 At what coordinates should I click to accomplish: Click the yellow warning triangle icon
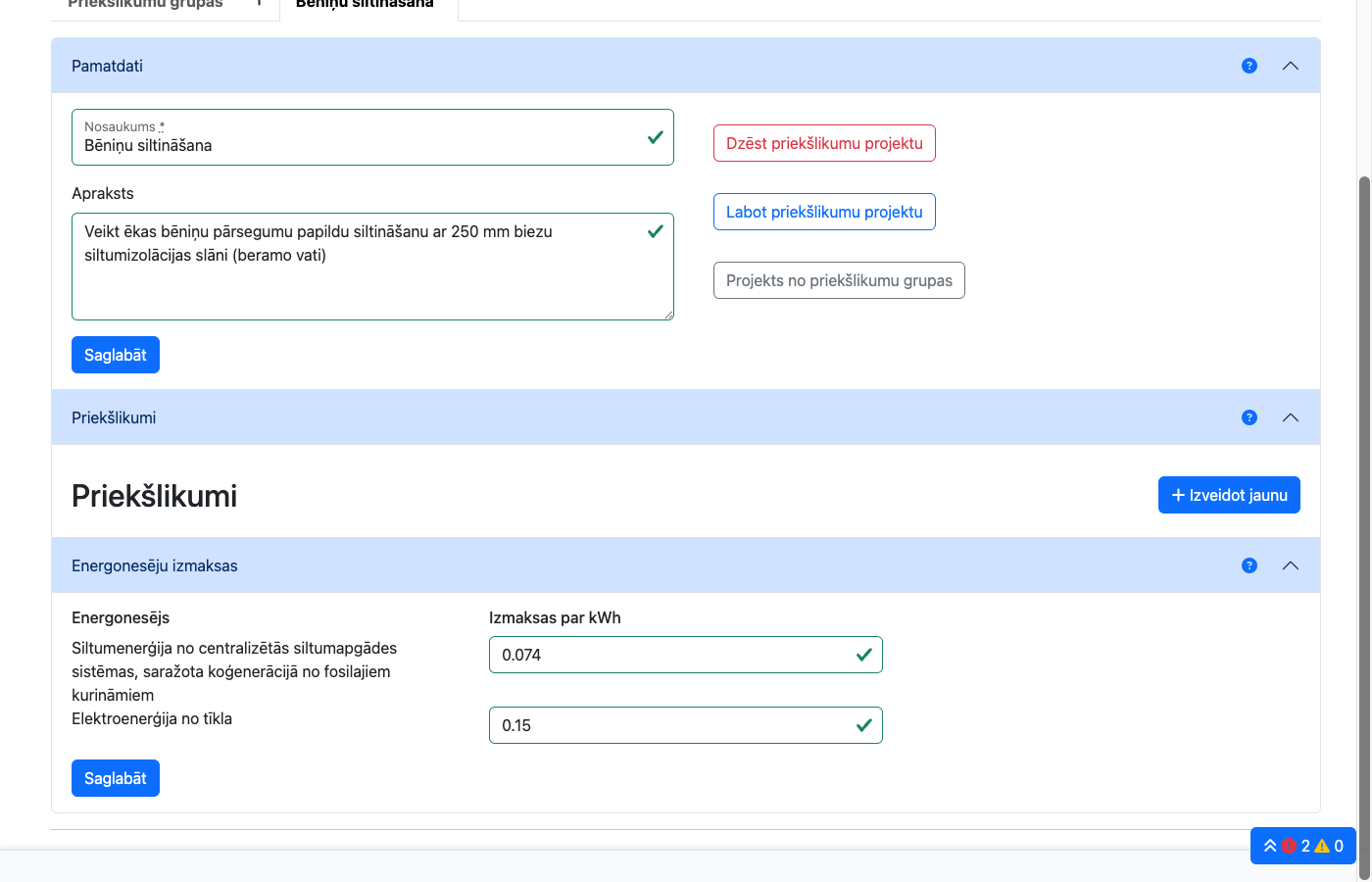coord(1322,846)
